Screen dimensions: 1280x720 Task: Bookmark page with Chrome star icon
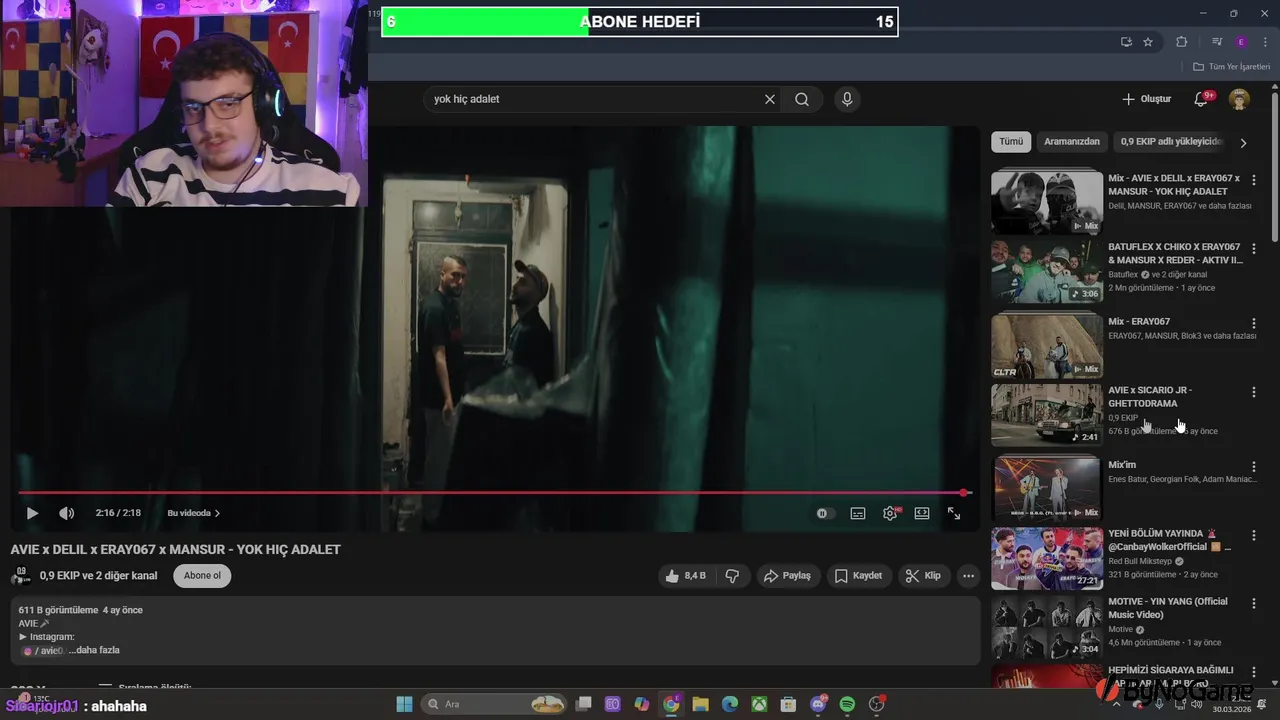[1148, 42]
